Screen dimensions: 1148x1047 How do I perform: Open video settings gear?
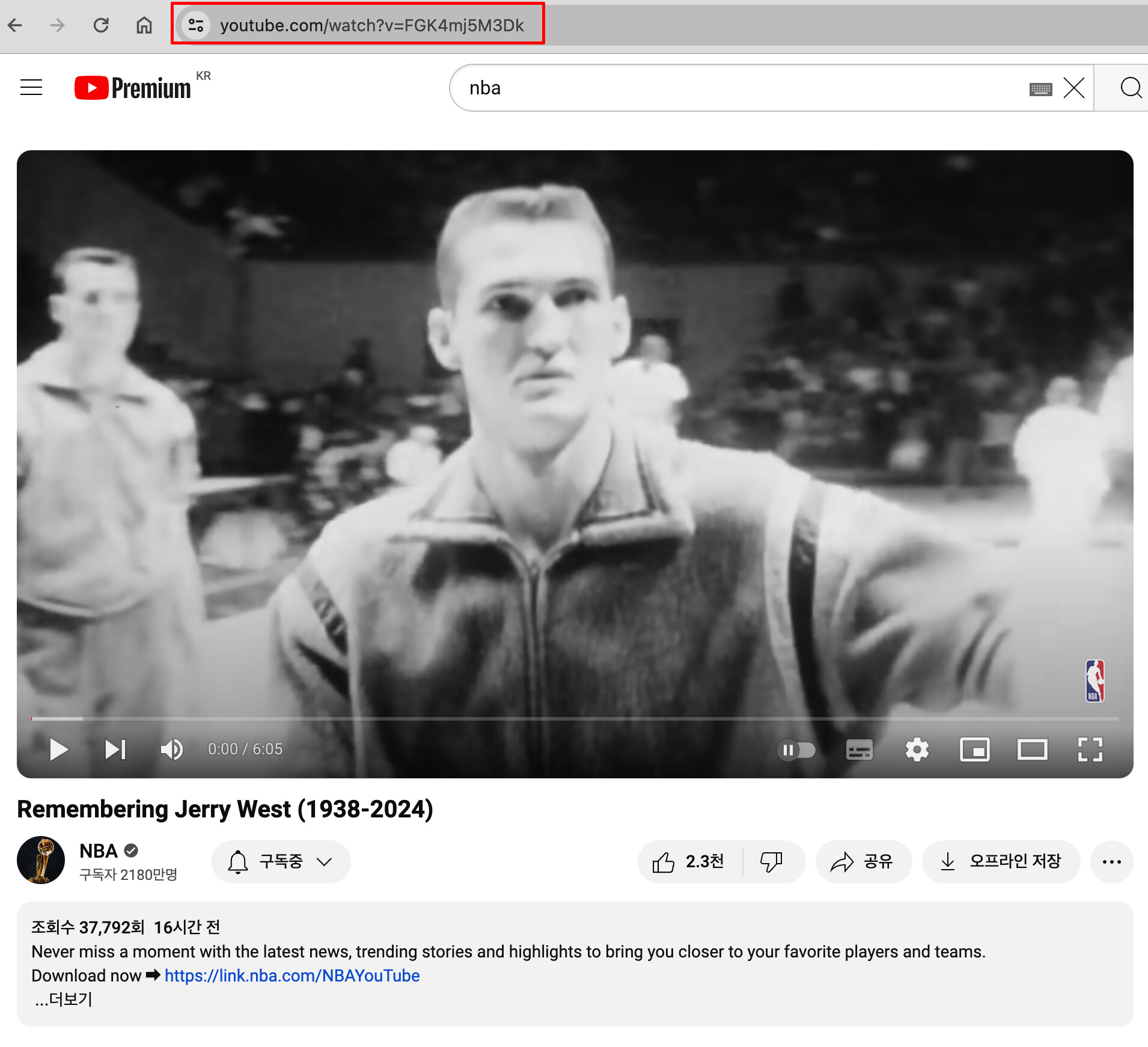[x=917, y=749]
